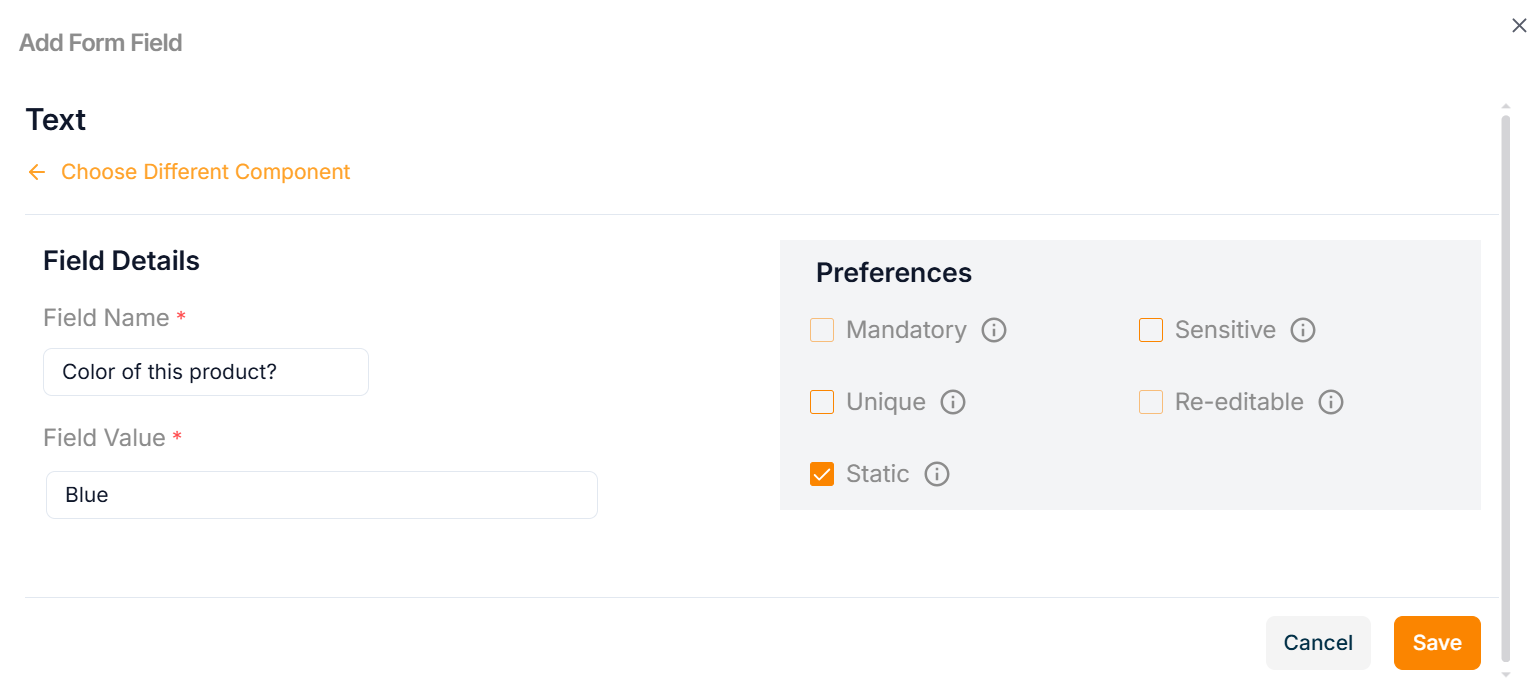Enable the Mandatory checkbox
This screenshot has width=1537, height=692.
(822, 330)
